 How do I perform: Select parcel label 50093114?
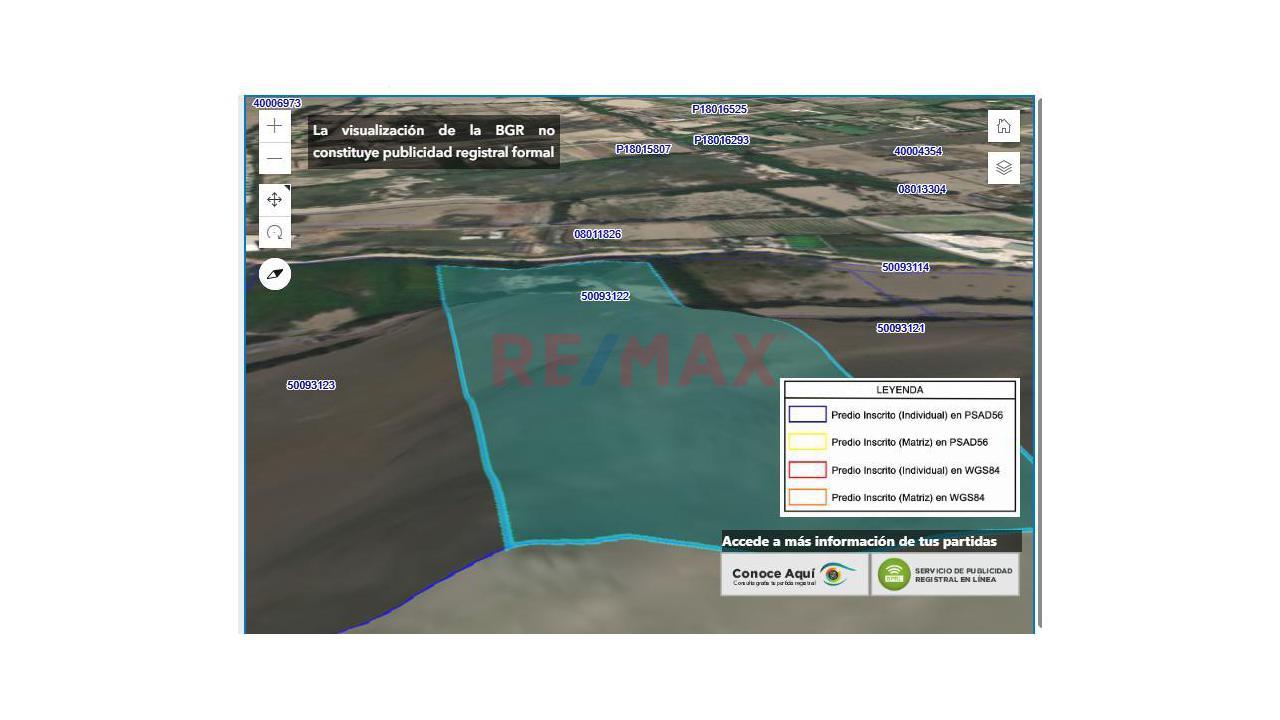point(906,267)
